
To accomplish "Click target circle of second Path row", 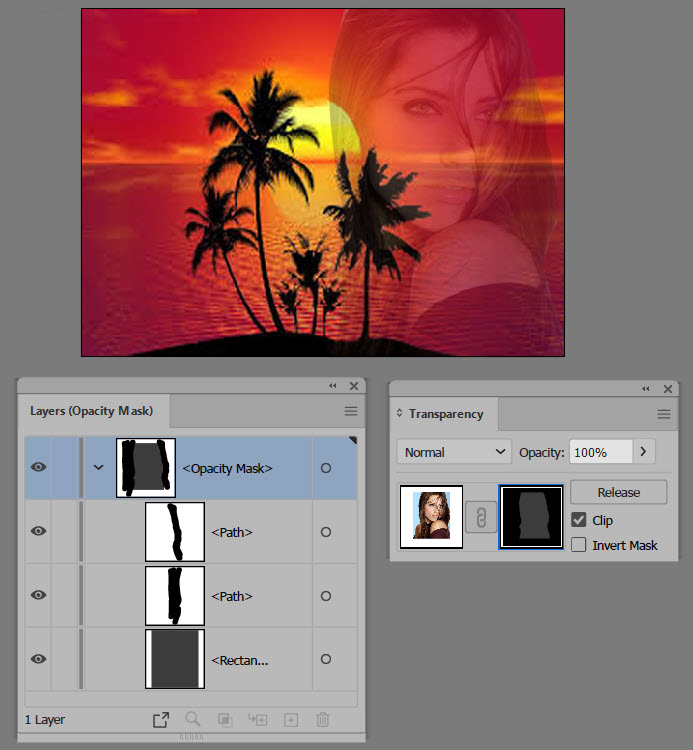I will (326, 596).
